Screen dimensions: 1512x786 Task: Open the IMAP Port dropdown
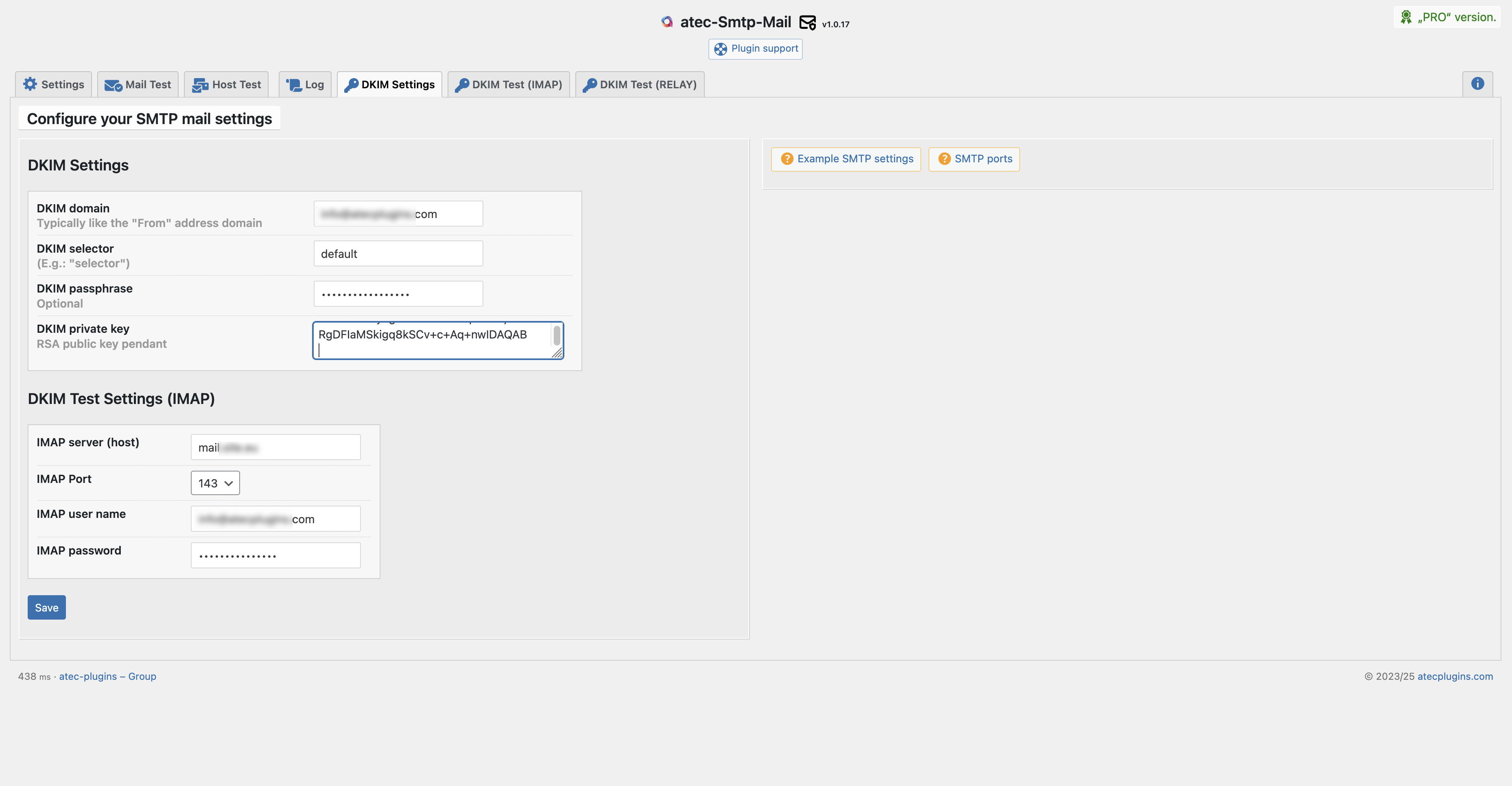coord(215,483)
